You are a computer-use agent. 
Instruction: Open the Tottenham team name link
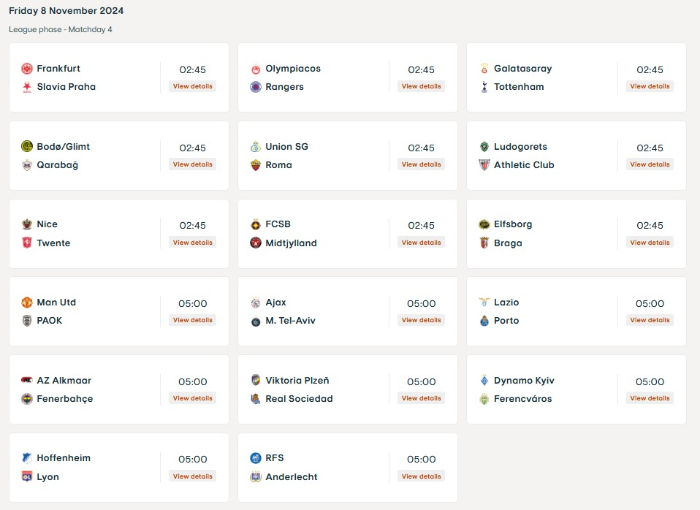click(519, 87)
